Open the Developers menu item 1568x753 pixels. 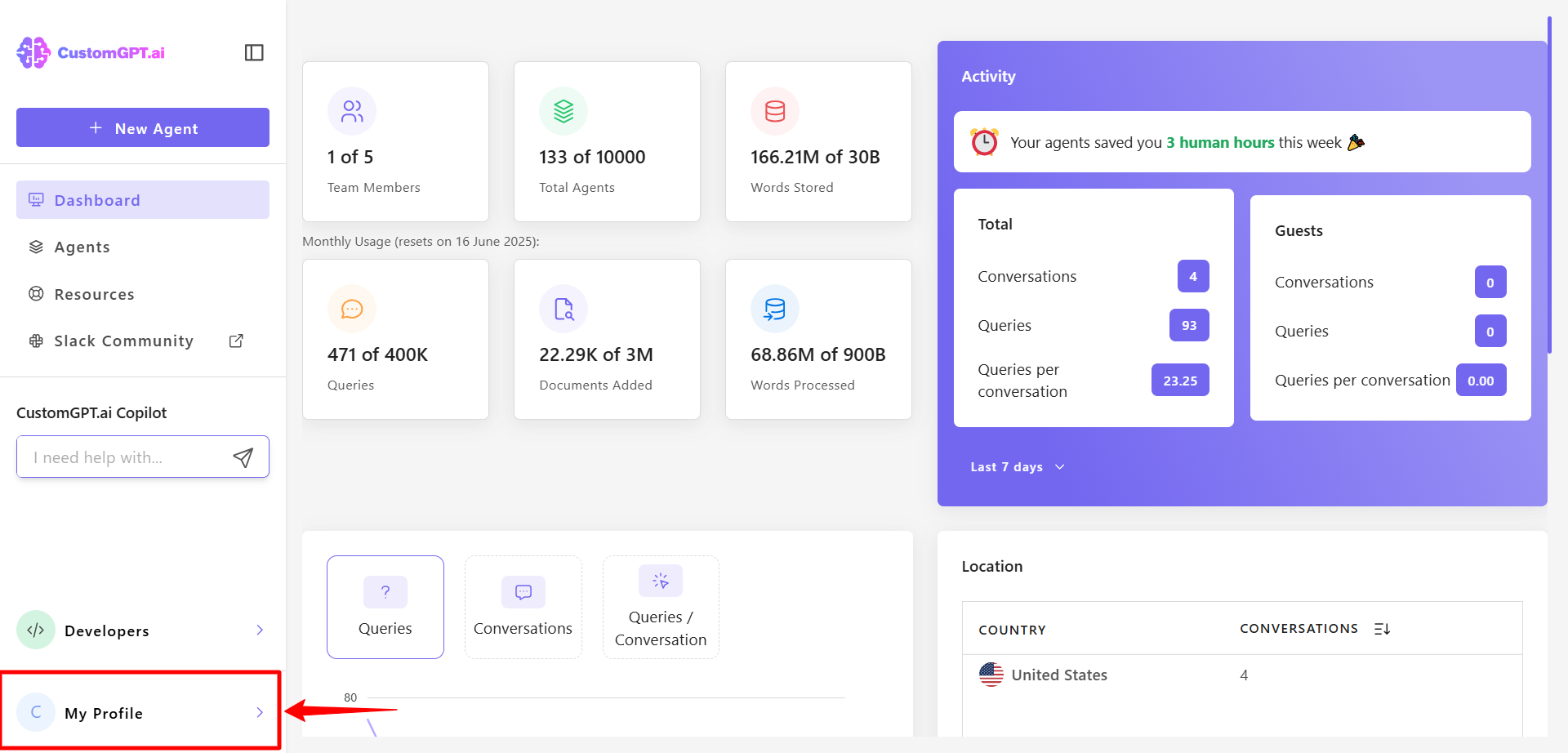pyautogui.click(x=143, y=630)
